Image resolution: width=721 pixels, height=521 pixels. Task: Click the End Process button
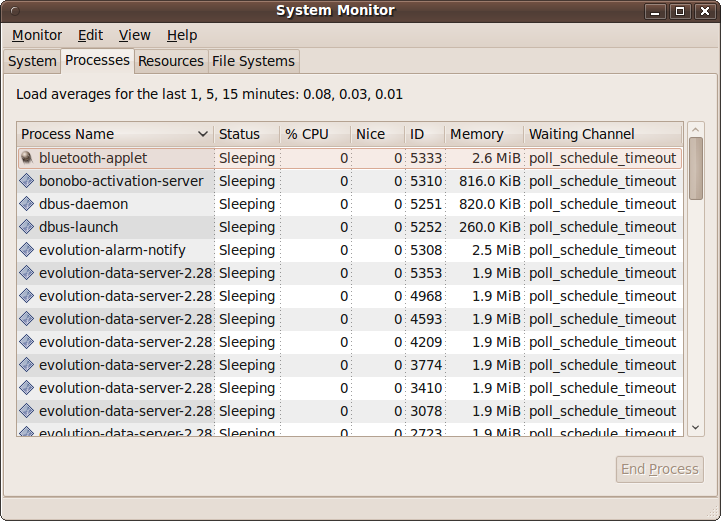tap(660, 469)
